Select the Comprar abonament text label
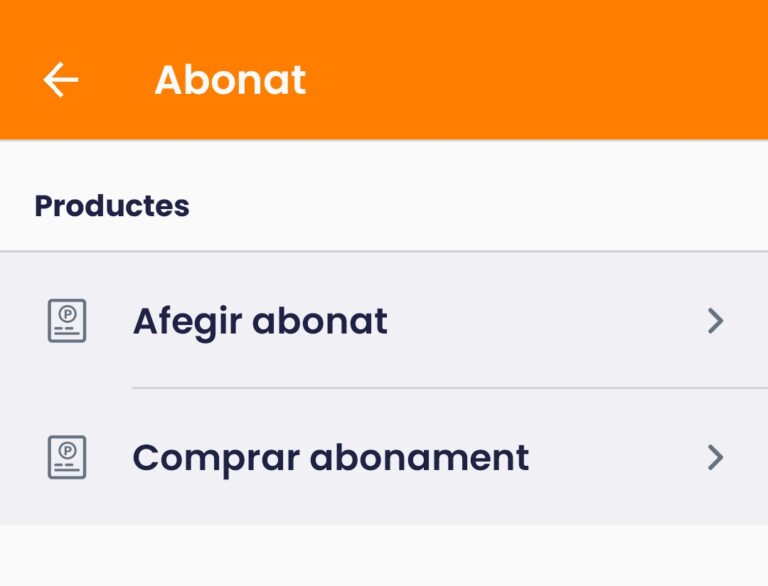Viewport: 768px width, 586px height. point(331,459)
